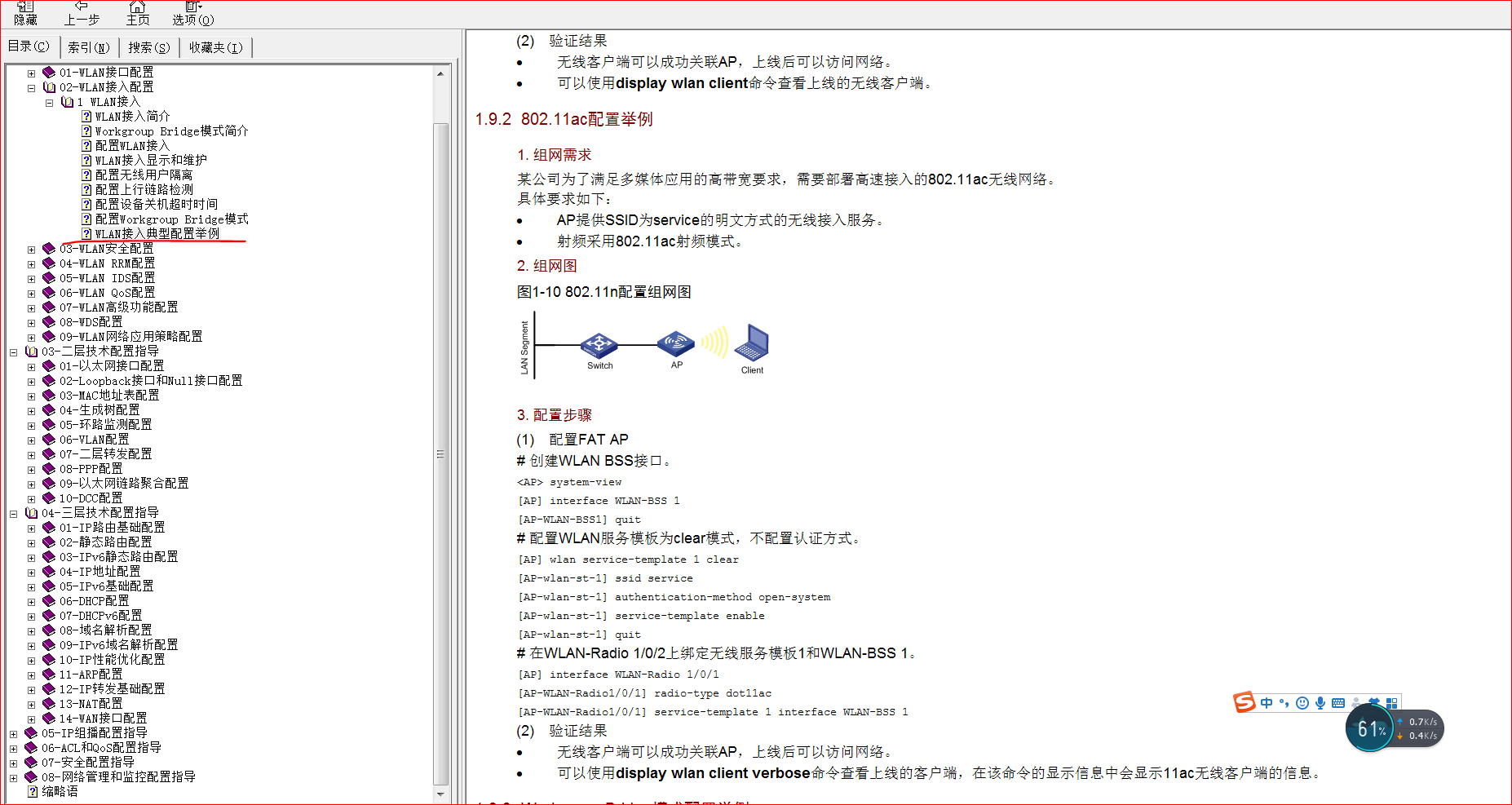Expand the 13-NAT配置 node
This screenshot has width=1512, height=805.
[31, 705]
